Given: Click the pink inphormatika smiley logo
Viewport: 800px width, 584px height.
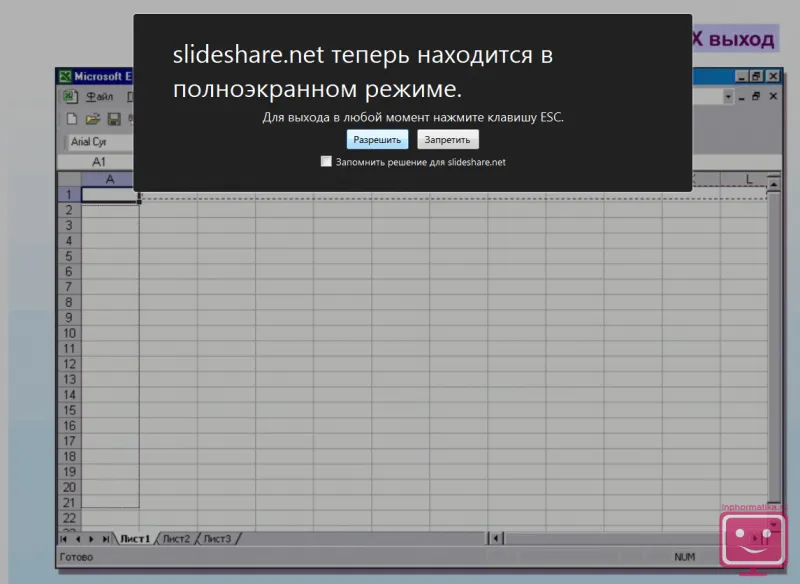Looking at the screenshot, I should [753, 542].
